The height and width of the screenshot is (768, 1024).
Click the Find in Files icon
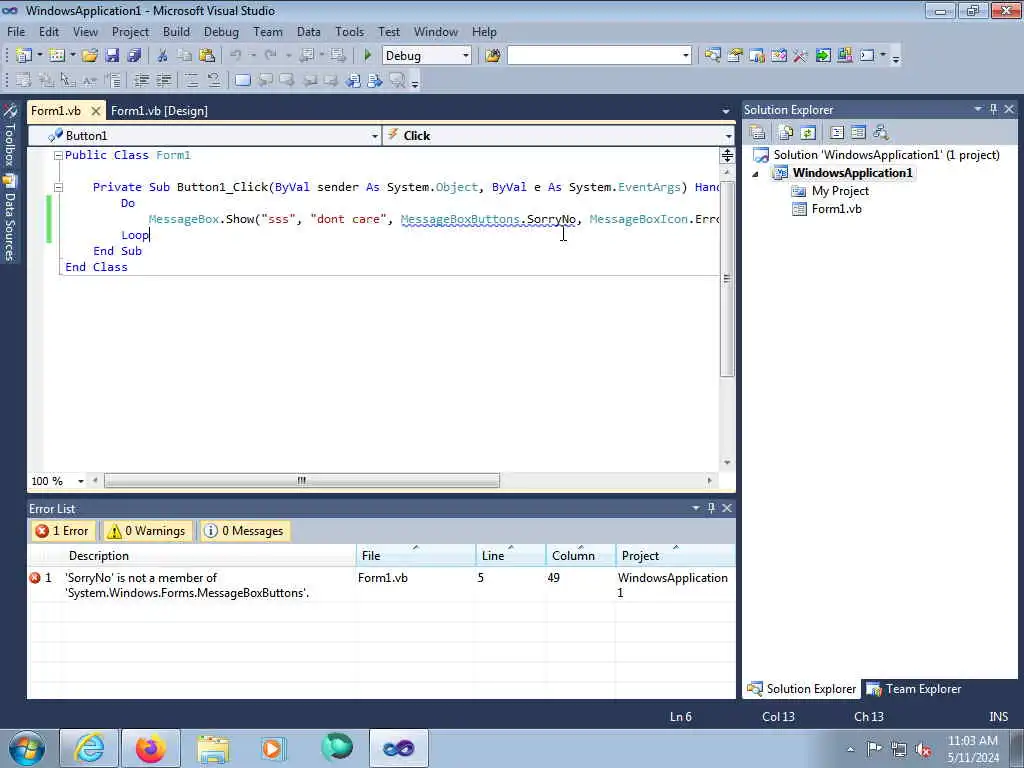pos(492,56)
